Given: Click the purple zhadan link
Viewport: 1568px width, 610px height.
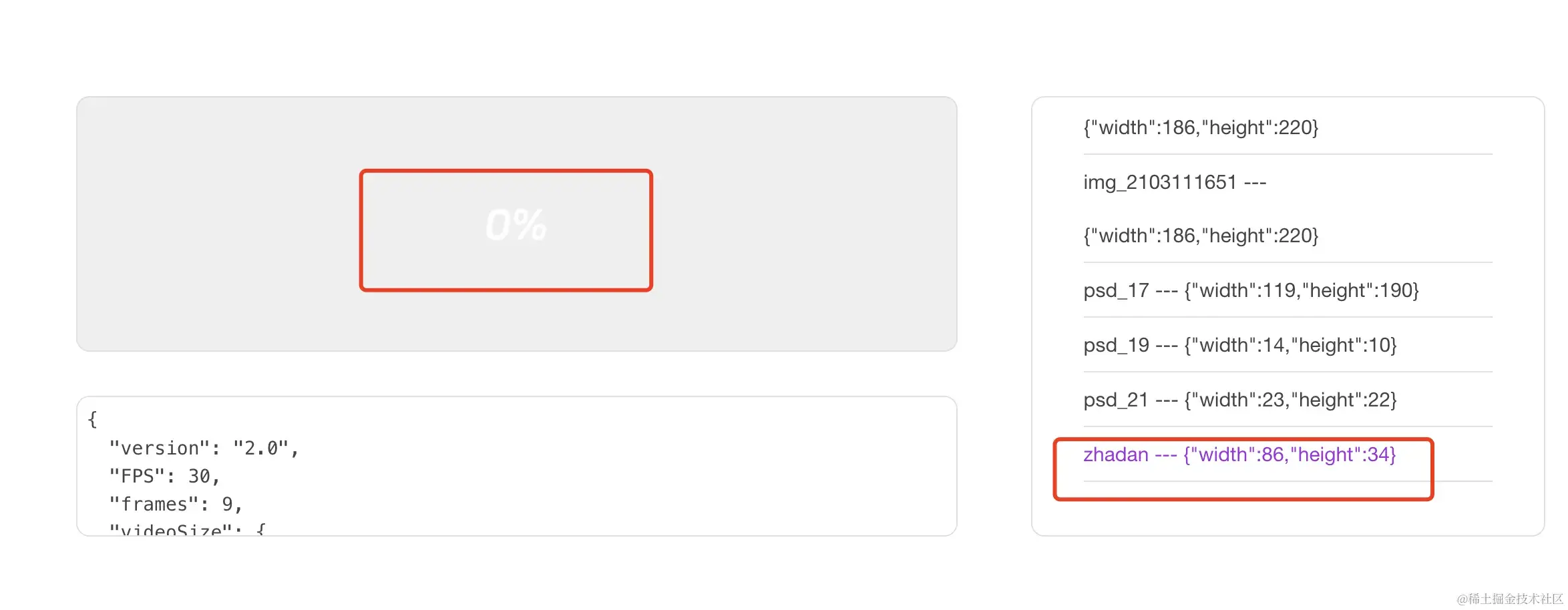Looking at the screenshot, I should (x=1239, y=454).
